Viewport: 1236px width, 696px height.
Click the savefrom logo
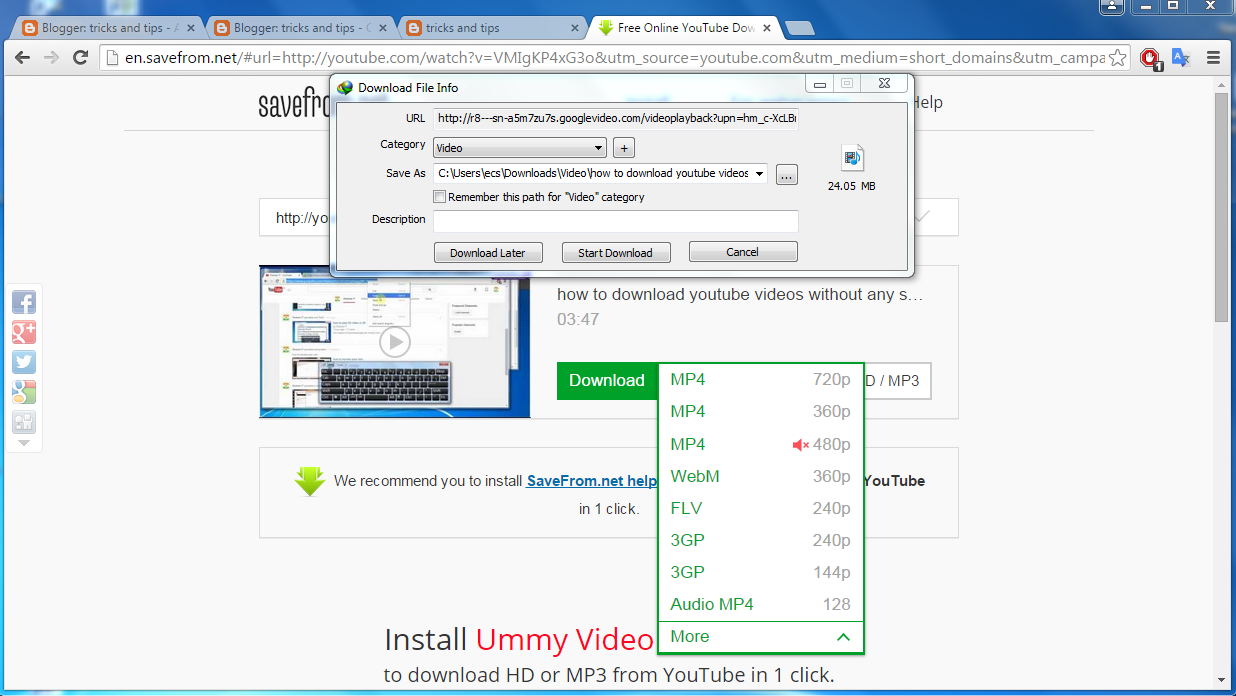(x=294, y=103)
